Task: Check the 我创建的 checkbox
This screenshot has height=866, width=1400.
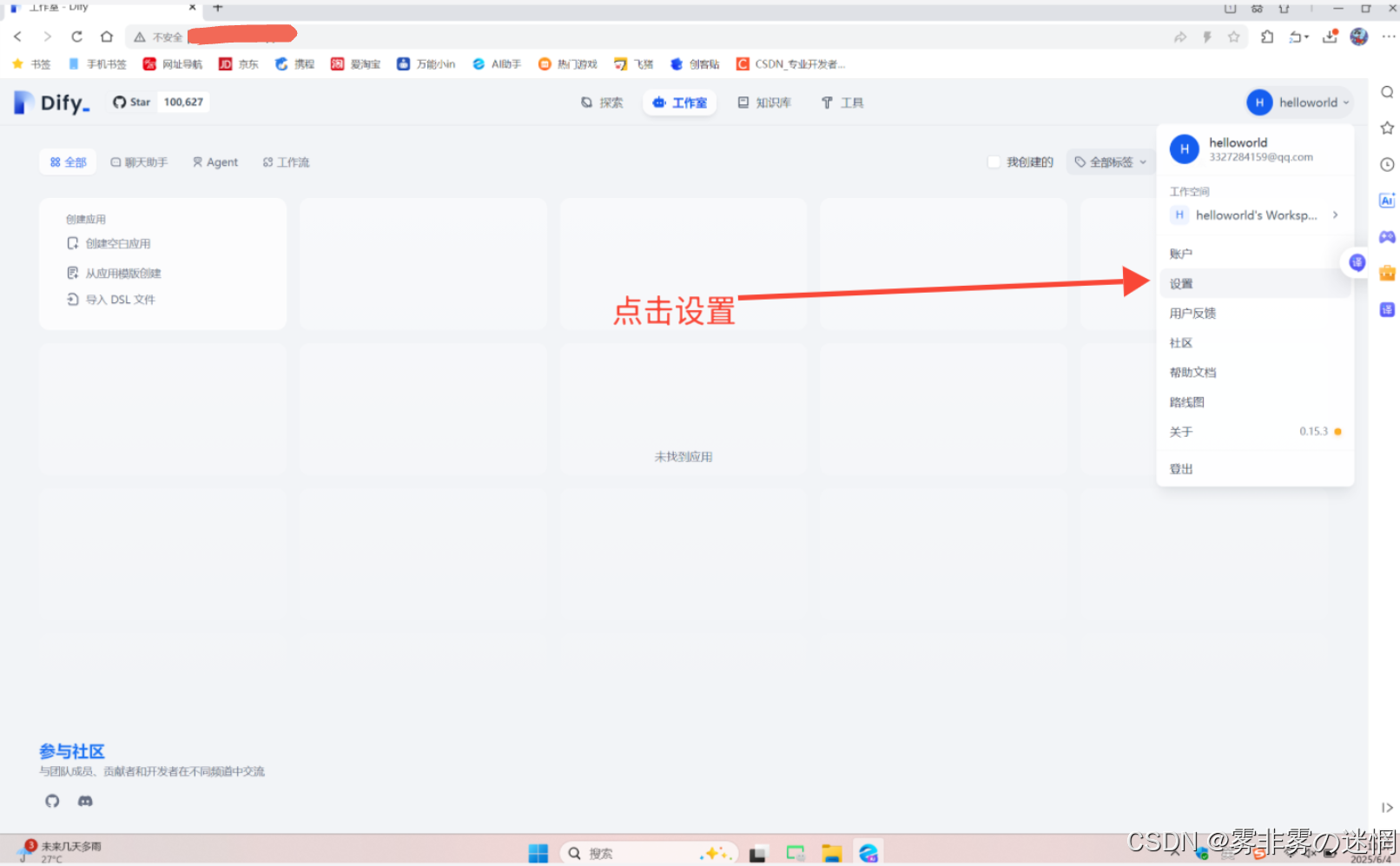Action: [x=994, y=162]
